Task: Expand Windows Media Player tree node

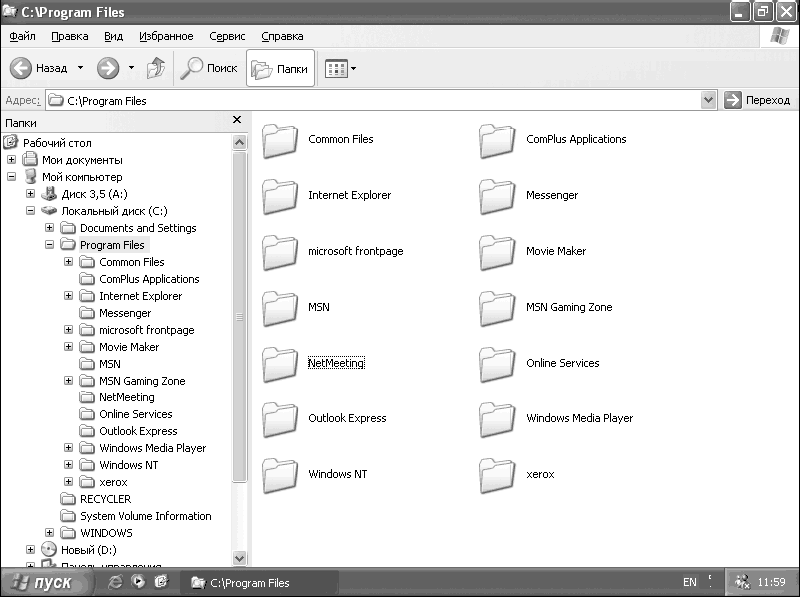Action: (x=68, y=447)
